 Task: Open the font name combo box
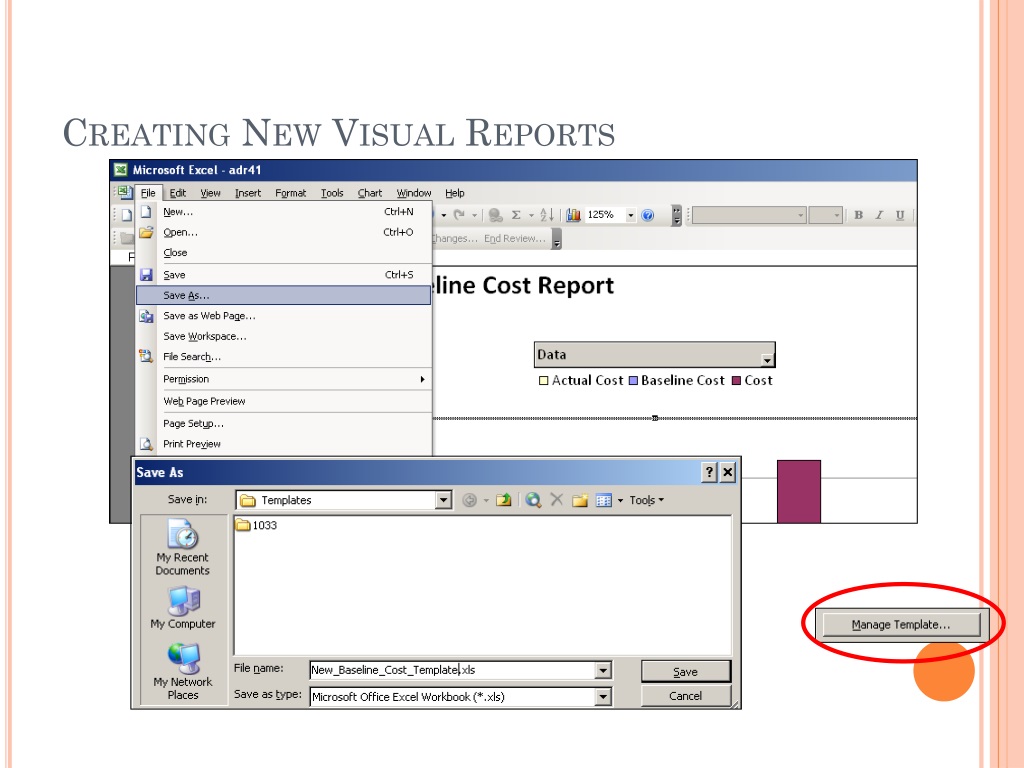(x=749, y=215)
